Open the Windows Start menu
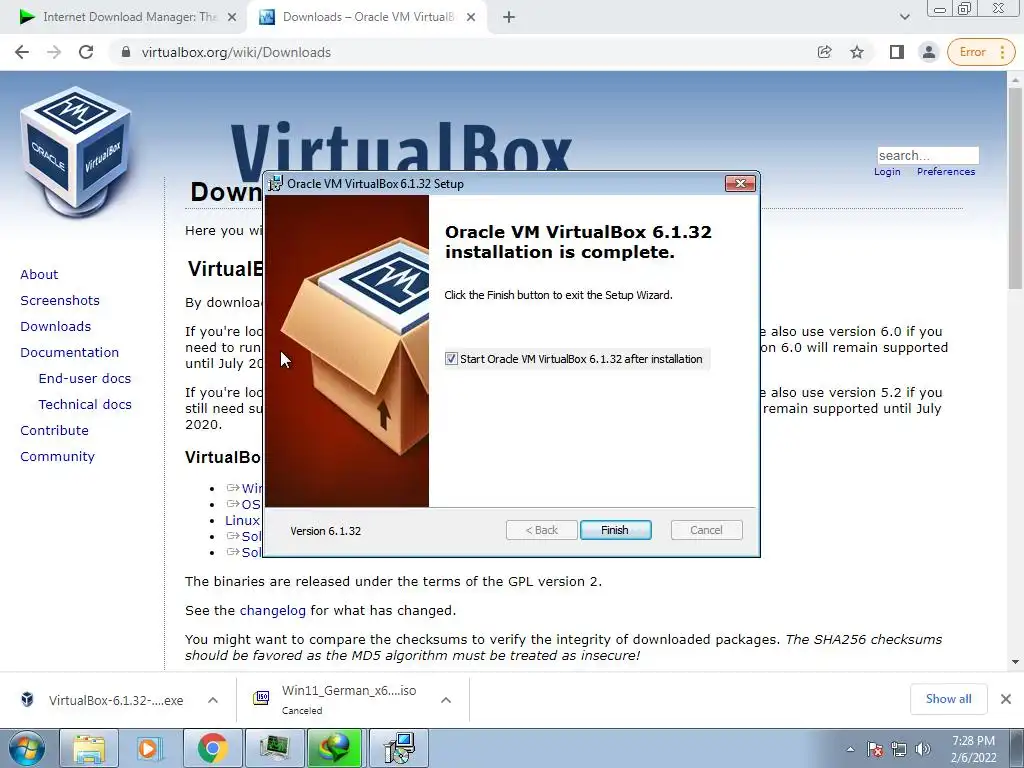This screenshot has height=768, width=1024. [27, 748]
